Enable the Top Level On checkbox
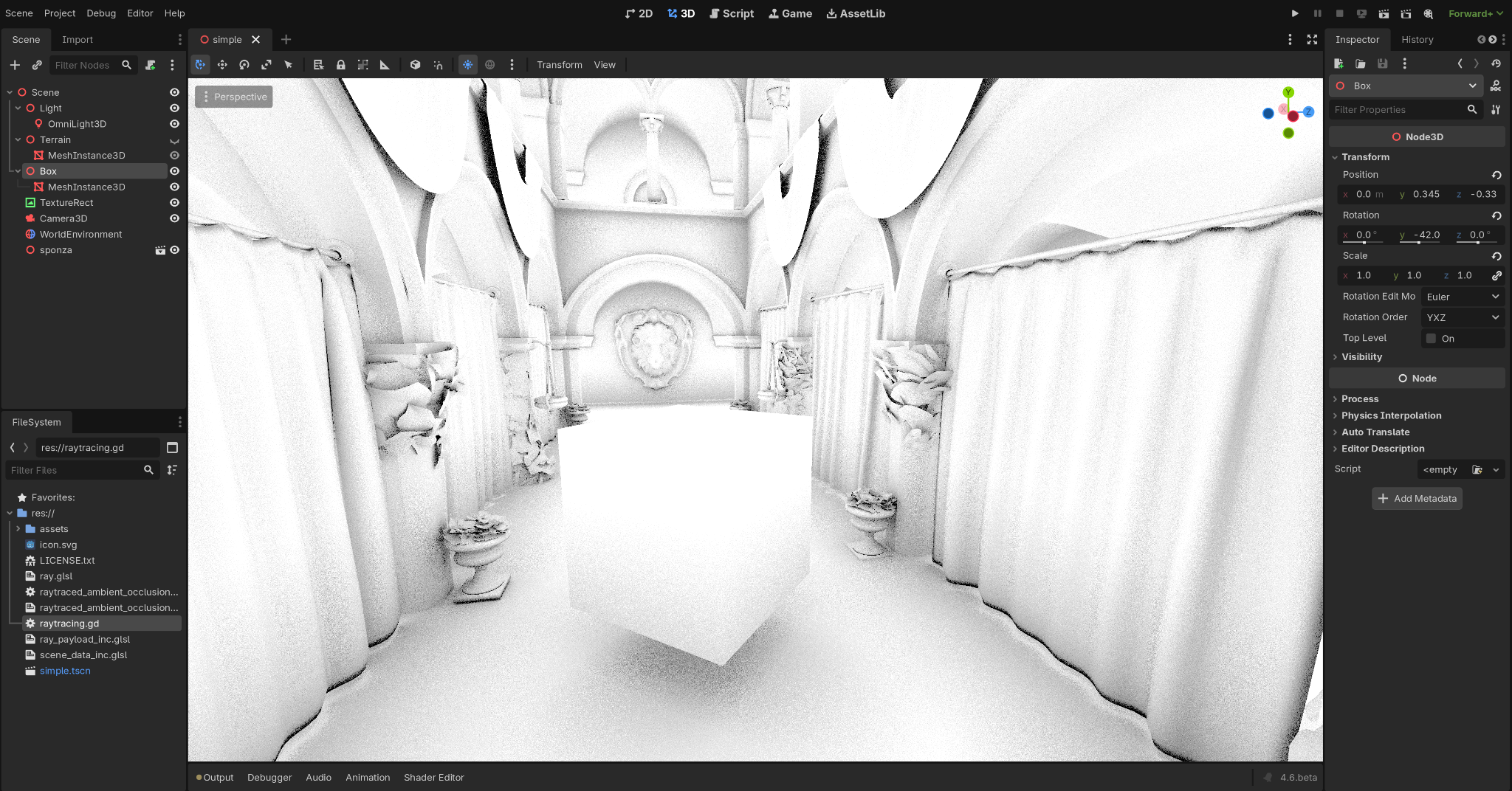The image size is (1512, 791). tap(1431, 339)
